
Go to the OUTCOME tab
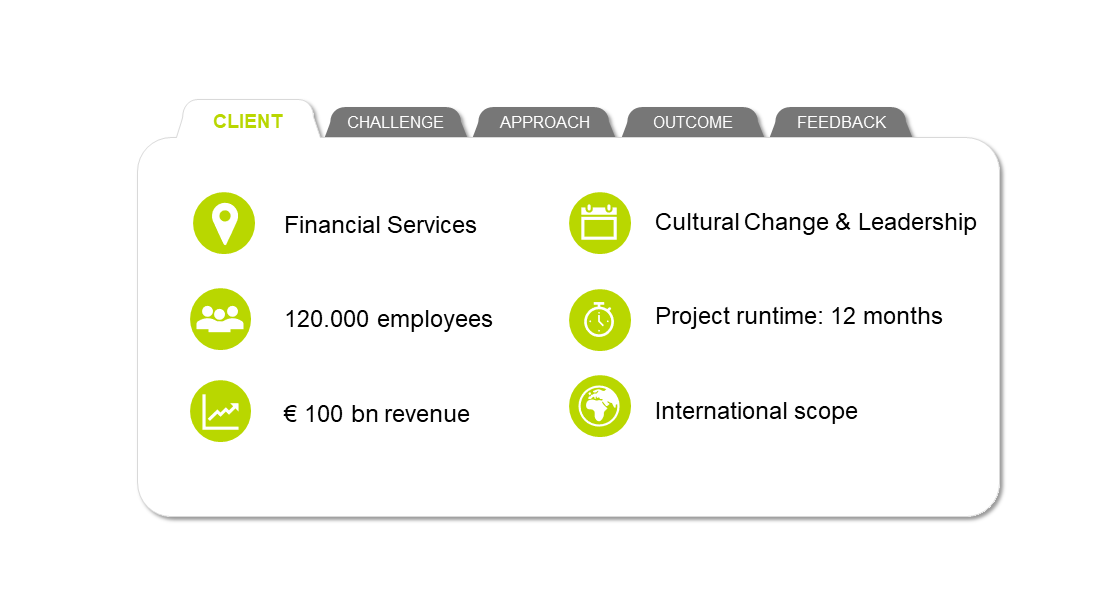click(692, 122)
